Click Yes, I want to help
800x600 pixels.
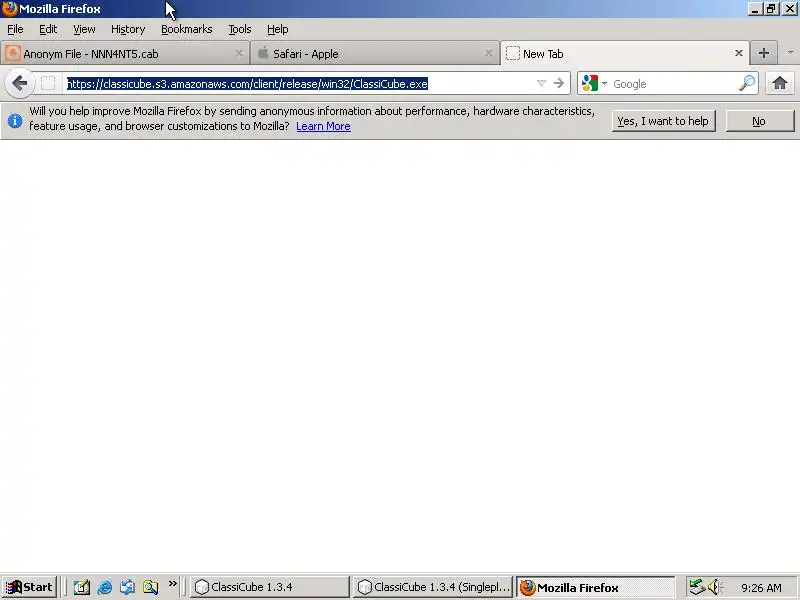[663, 121]
